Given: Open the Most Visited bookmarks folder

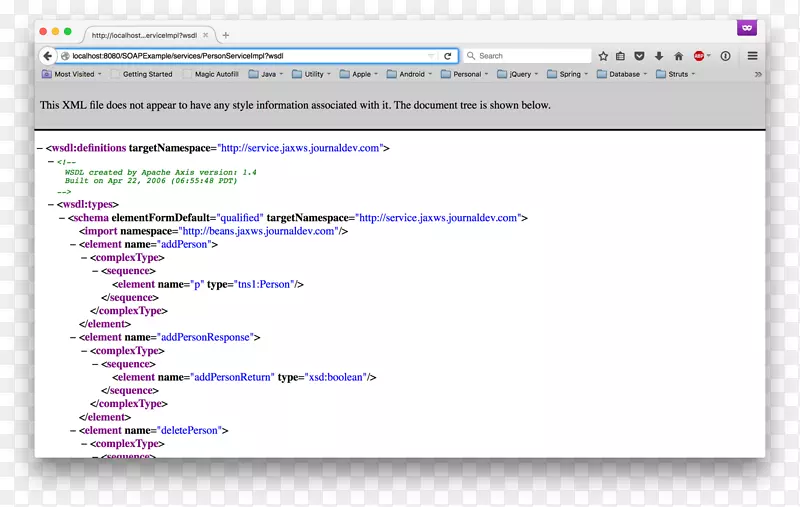Looking at the screenshot, I should coord(71,74).
